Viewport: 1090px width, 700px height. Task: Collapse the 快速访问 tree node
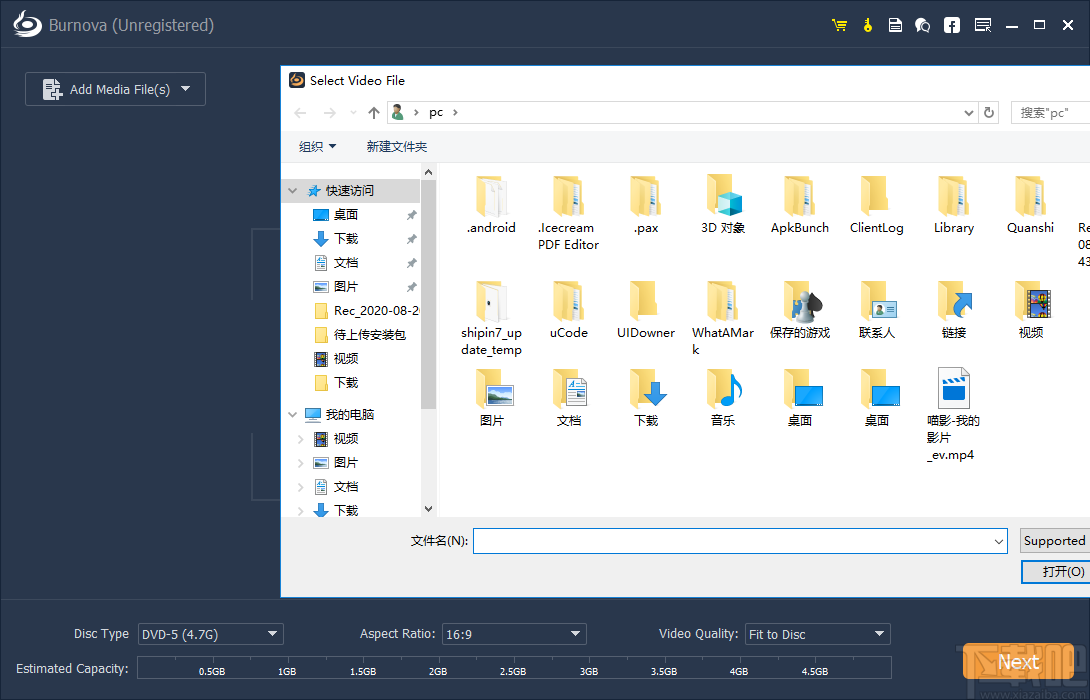[x=293, y=191]
